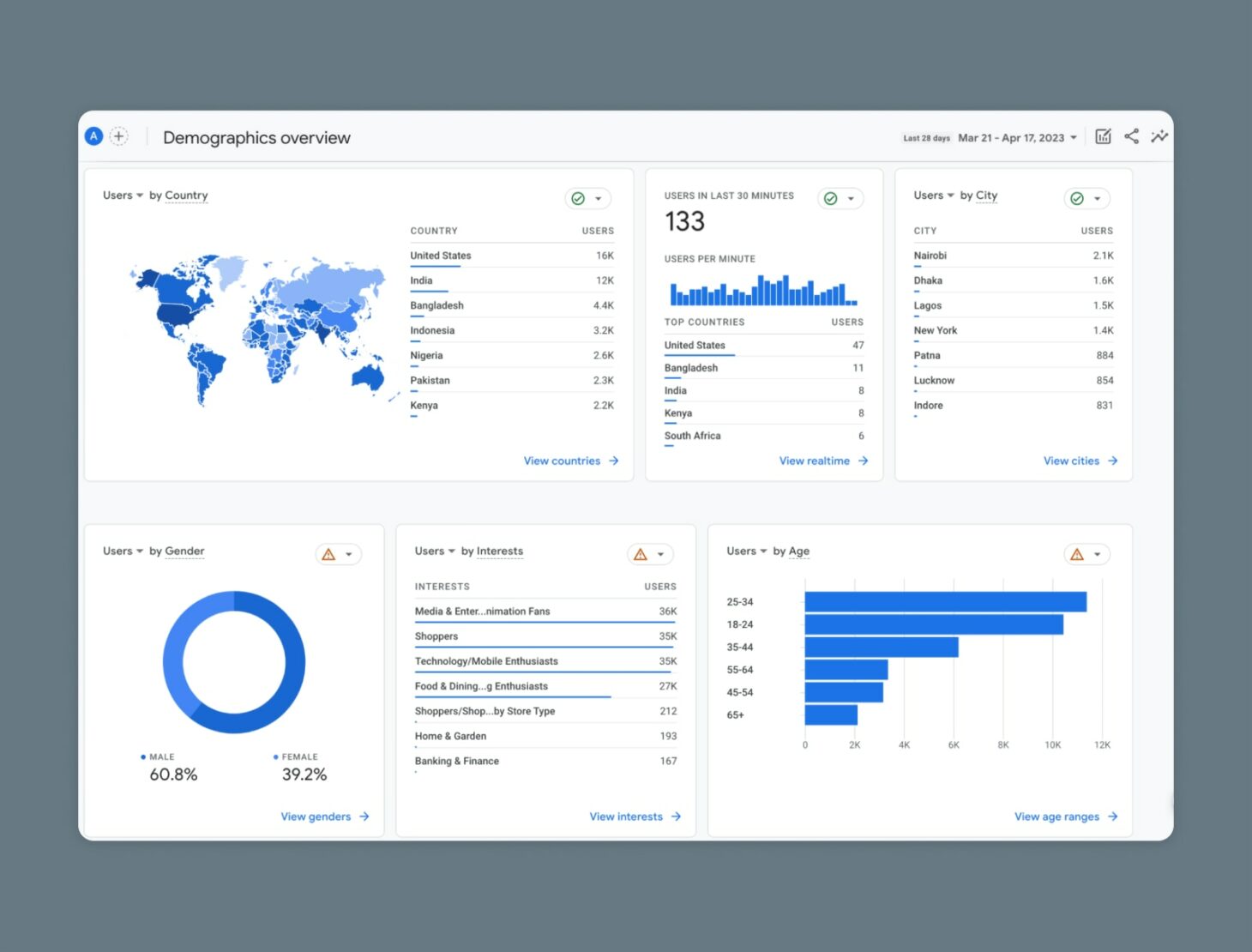Select the Age dimension link
1252x952 pixels.
click(798, 551)
